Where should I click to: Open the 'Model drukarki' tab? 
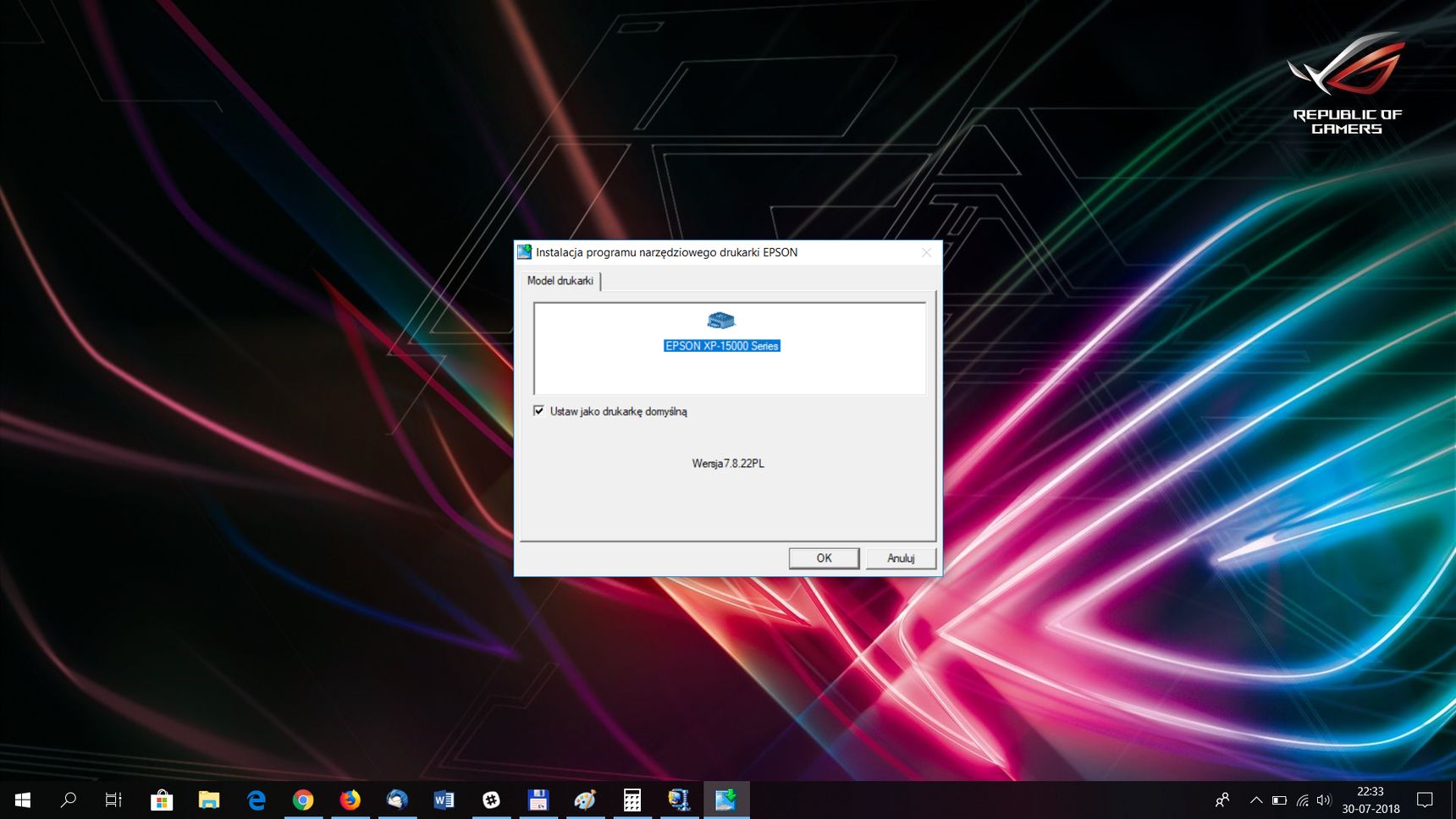tap(560, 281)
